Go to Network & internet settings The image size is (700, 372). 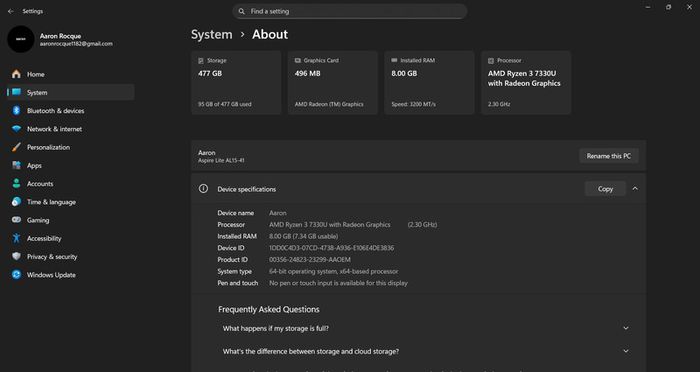(x=70, y=129)
